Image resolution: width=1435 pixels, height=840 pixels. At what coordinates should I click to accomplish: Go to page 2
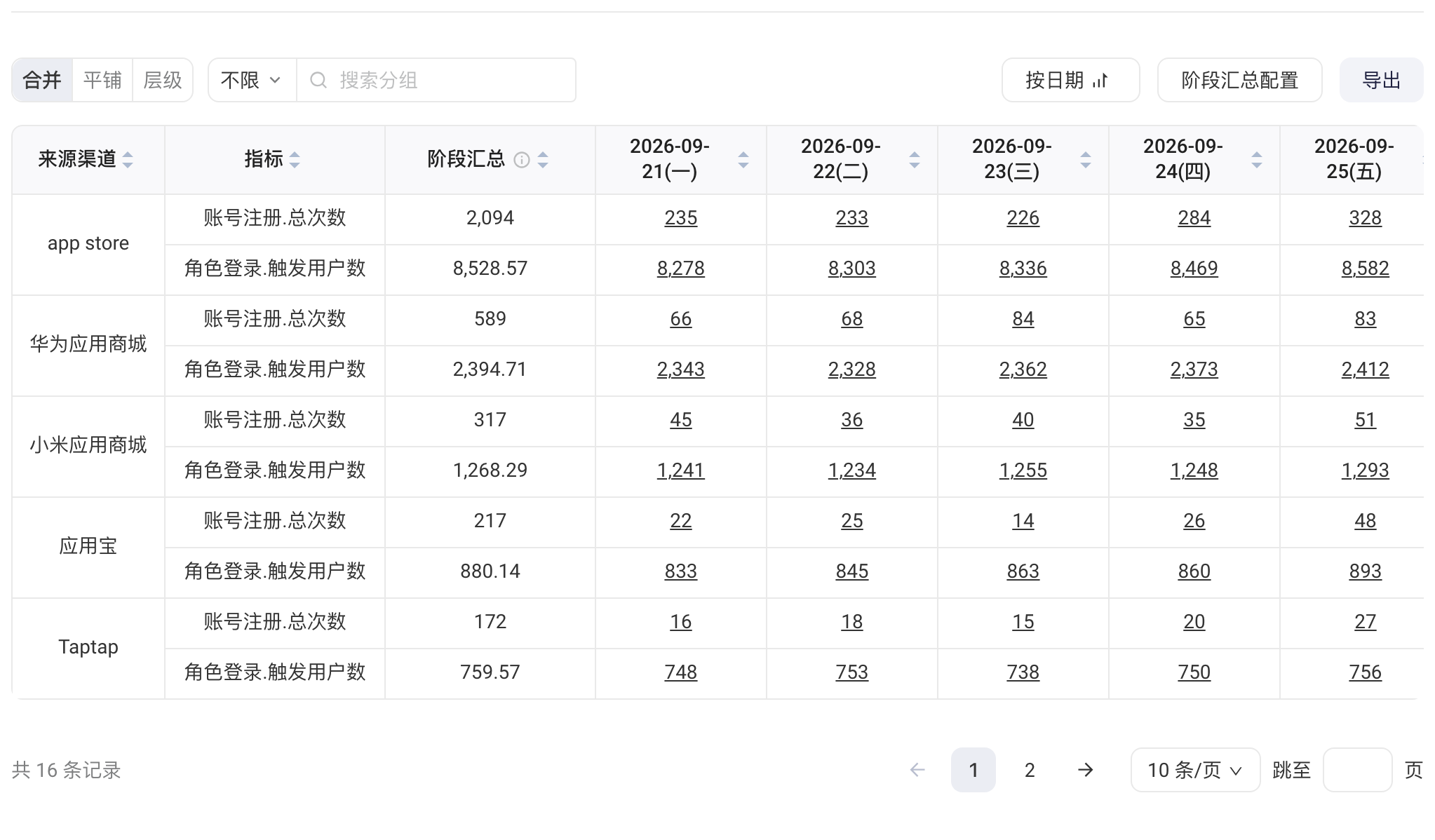point(1029,770)
